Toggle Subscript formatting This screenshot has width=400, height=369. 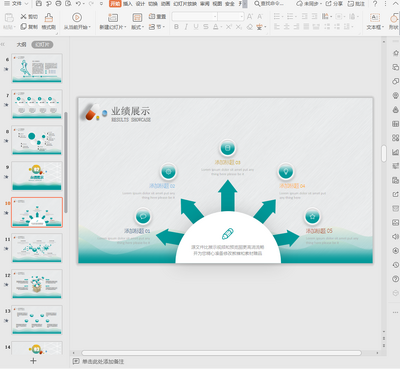coord(239,27)
